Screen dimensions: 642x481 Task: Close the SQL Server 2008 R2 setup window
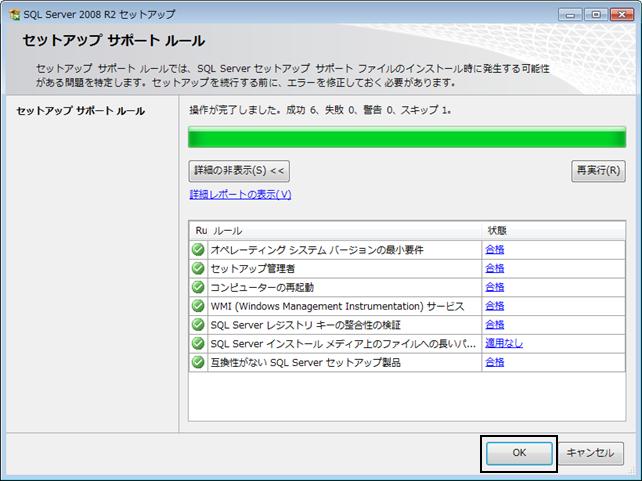click(622, 15)
